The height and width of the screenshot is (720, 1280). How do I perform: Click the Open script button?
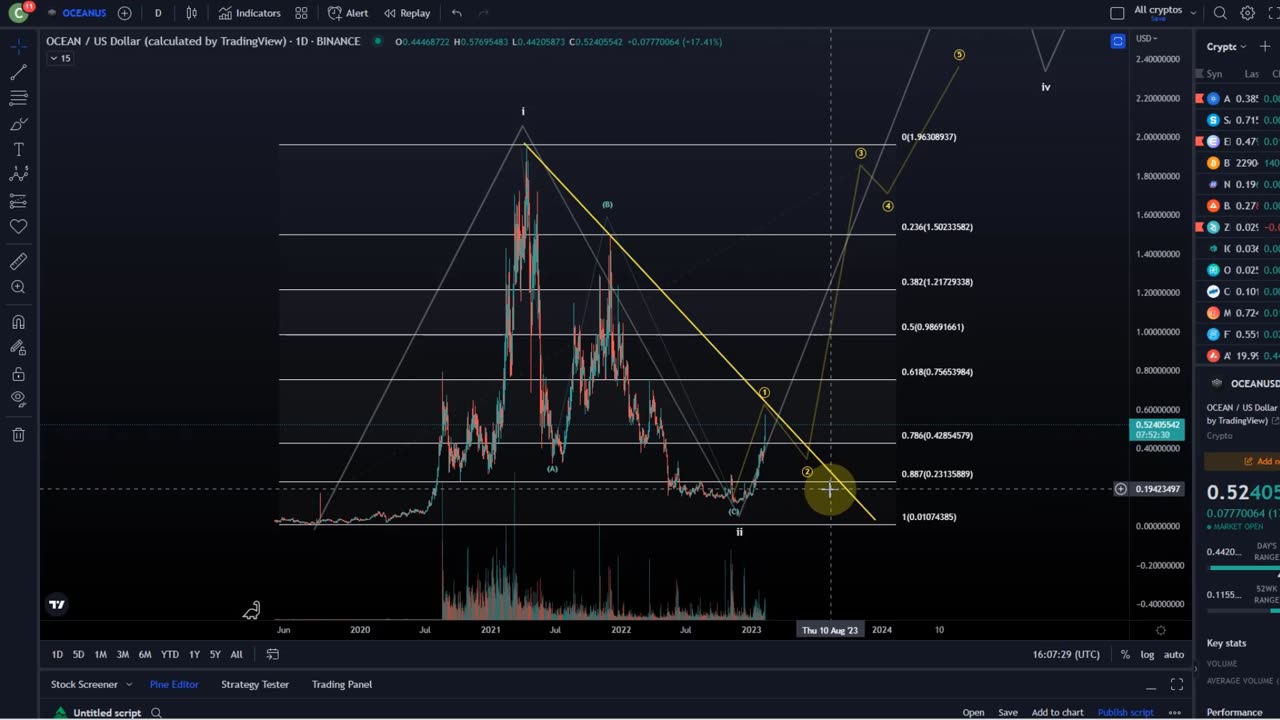pyautogui.click(x=973, y=713)
